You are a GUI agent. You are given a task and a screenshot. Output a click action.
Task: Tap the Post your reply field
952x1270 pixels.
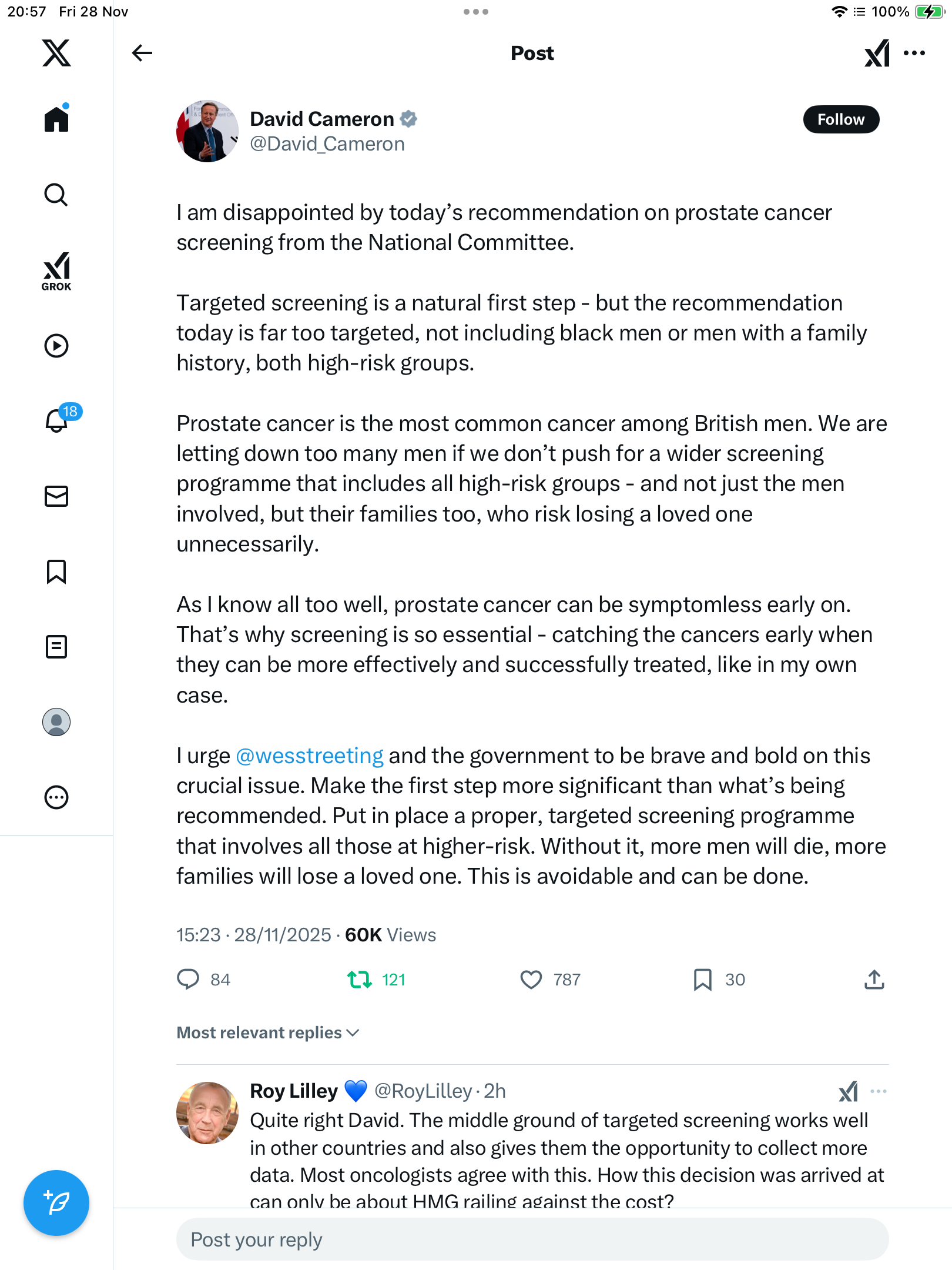point(532,1239)
